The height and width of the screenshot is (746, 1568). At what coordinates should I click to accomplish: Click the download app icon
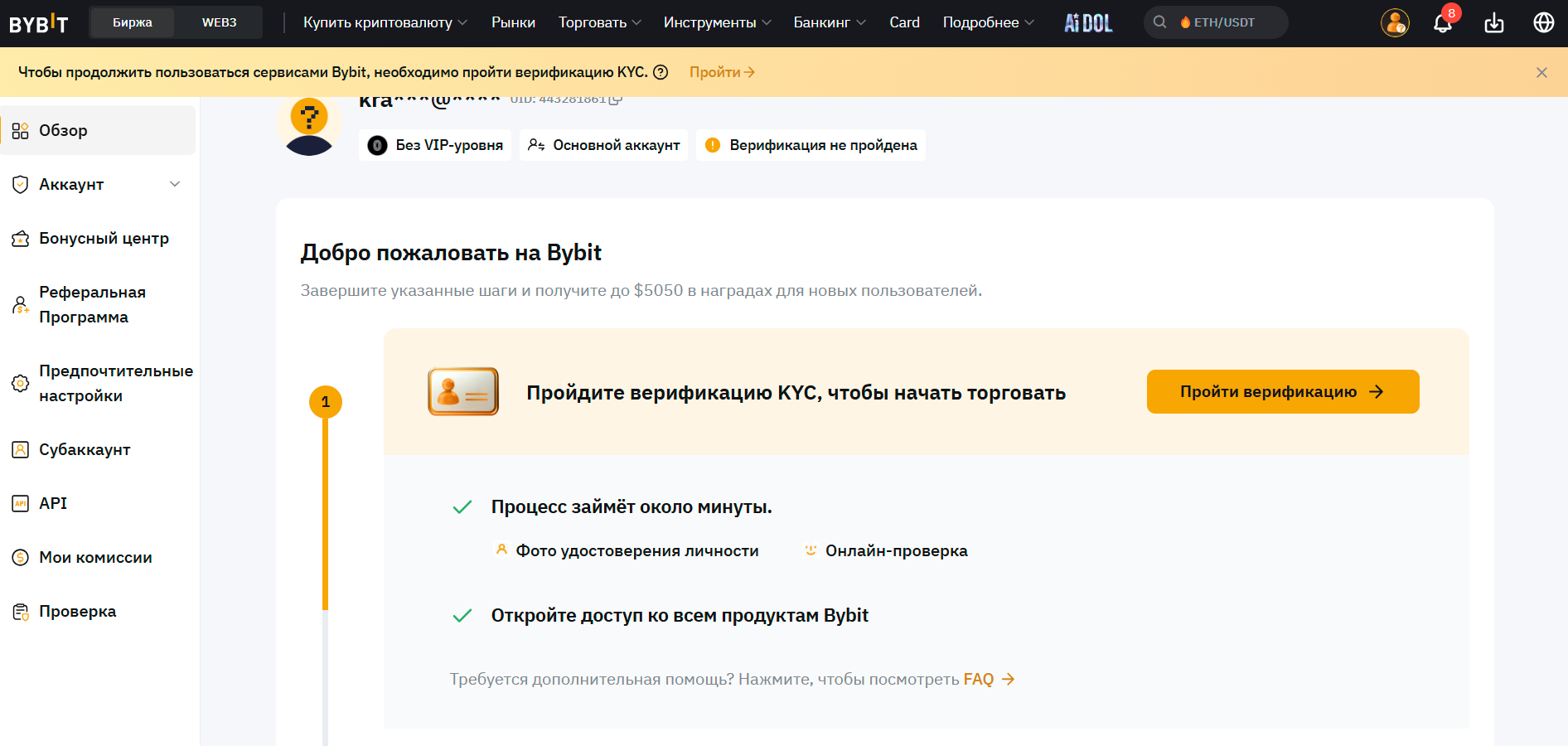(x=1493, y=23)
